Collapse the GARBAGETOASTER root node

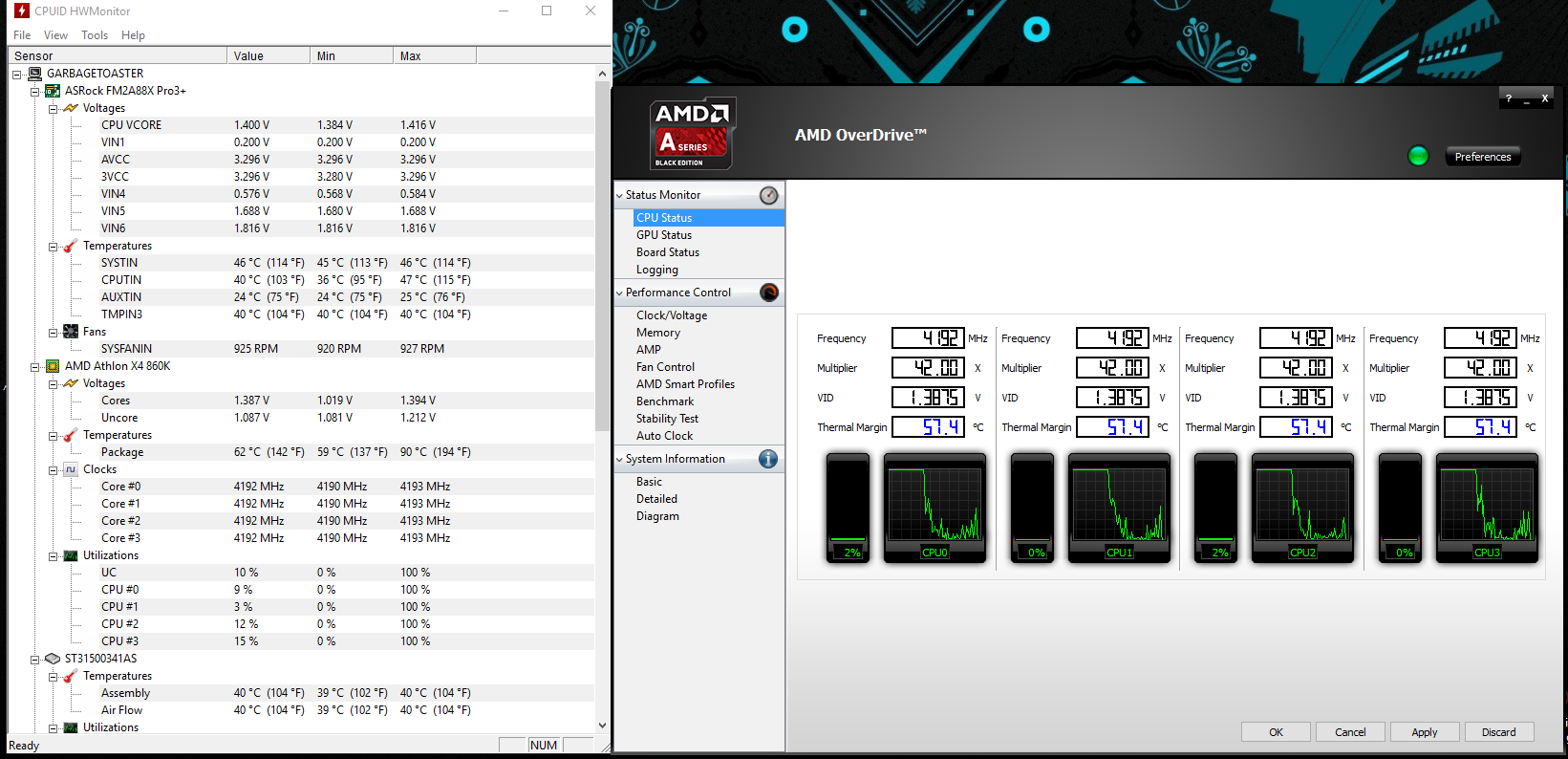[x=17, y=74]
